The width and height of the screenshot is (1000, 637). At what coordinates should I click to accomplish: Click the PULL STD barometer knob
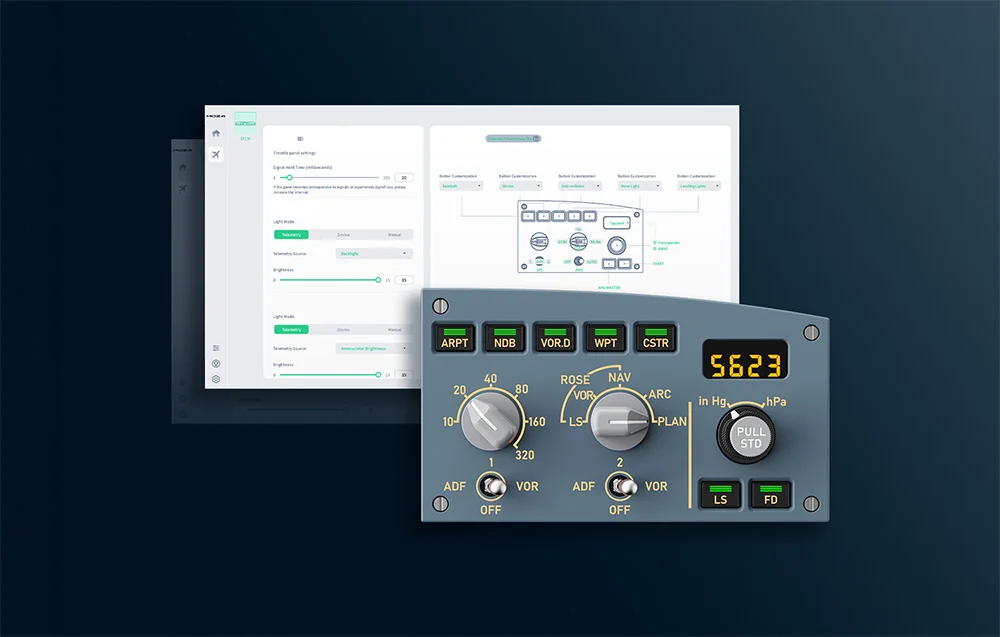point(749,437)
